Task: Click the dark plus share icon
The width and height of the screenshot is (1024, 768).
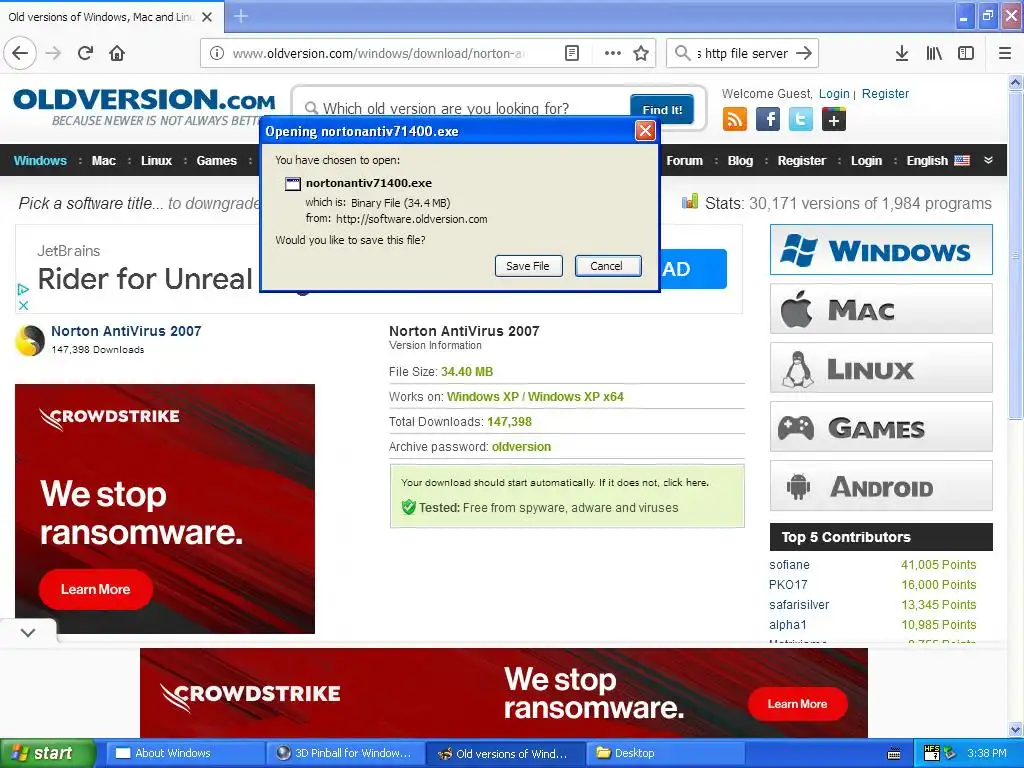Action: (834, 120)
